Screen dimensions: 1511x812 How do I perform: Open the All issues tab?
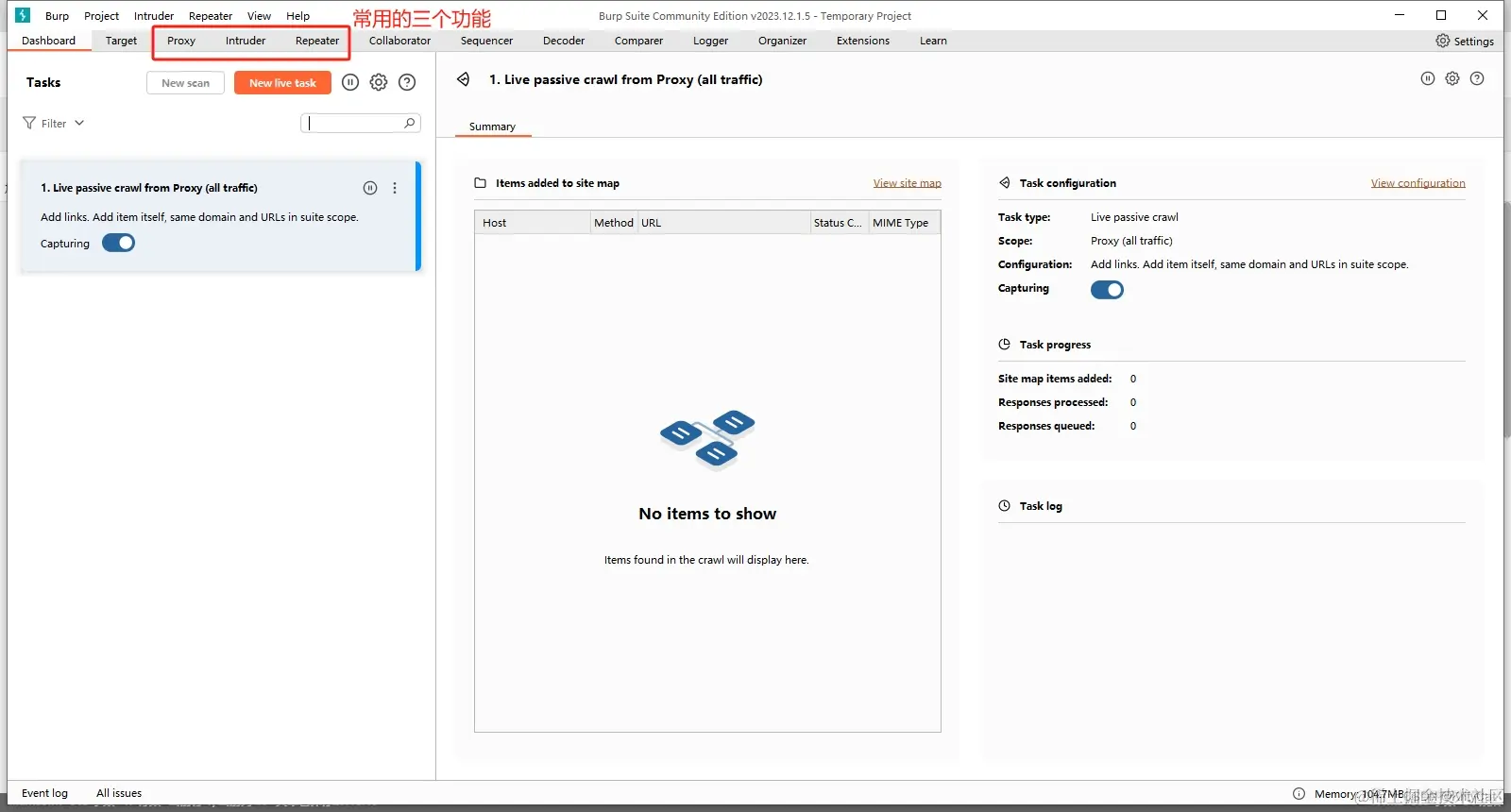coord(119,793)
